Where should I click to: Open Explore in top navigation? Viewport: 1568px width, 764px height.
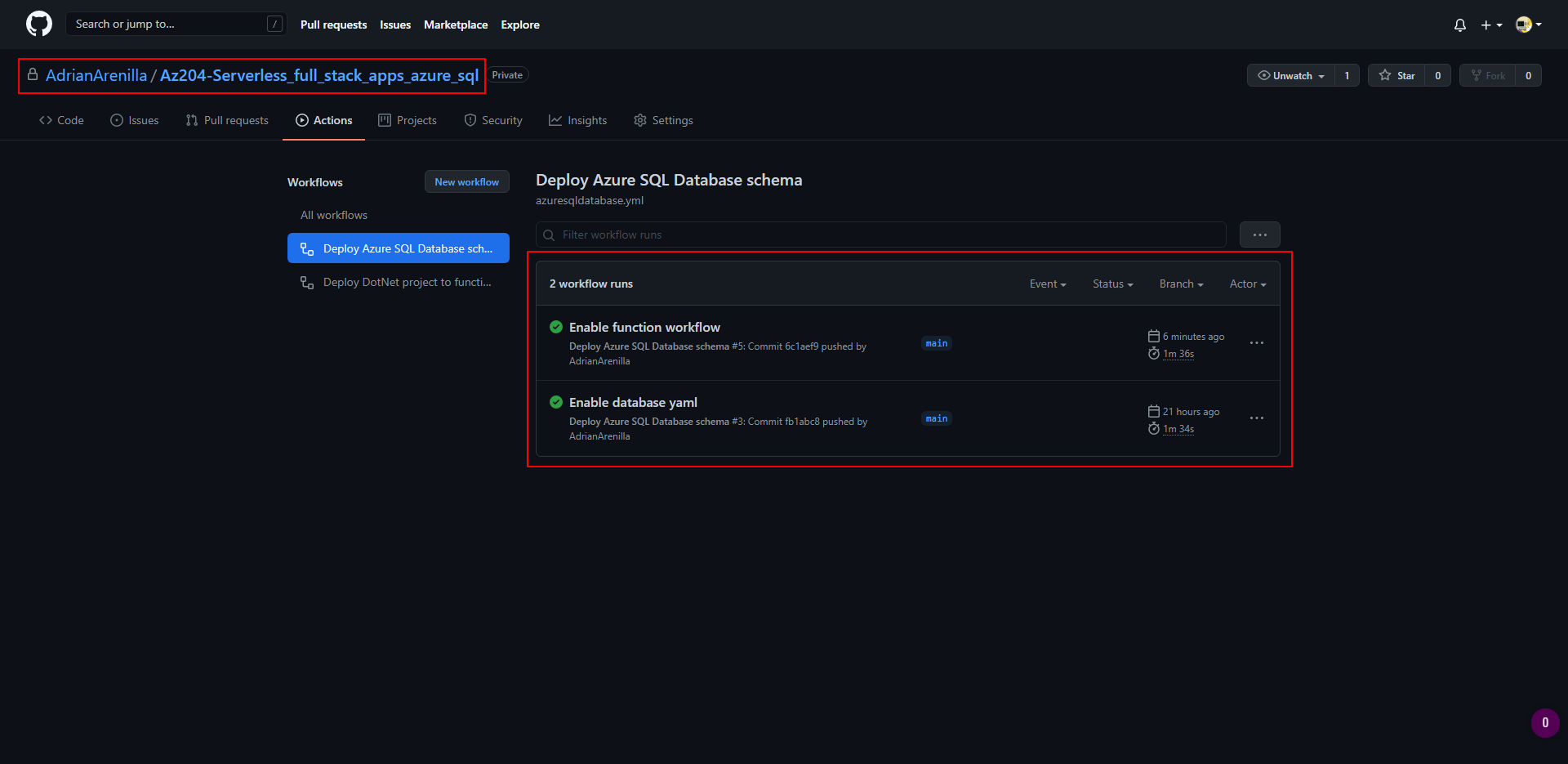tap(520, 25)
